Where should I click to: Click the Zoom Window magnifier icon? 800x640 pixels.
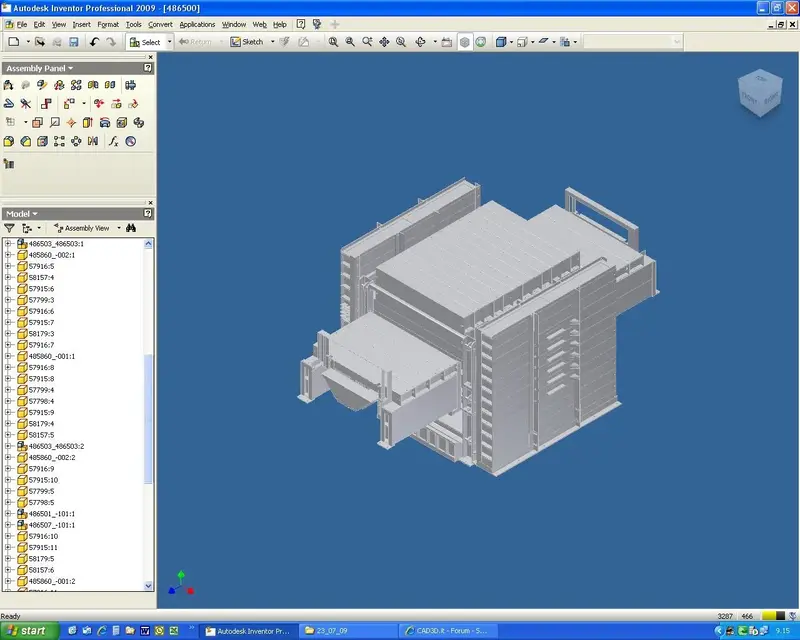click(350, 42)
